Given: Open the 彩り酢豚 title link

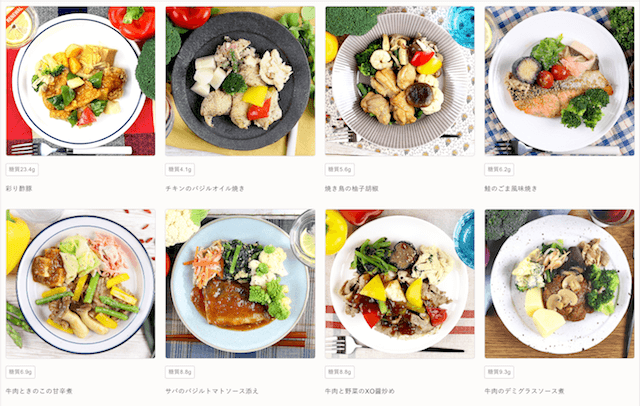Looking at the screenshot, I should (19, 189).
